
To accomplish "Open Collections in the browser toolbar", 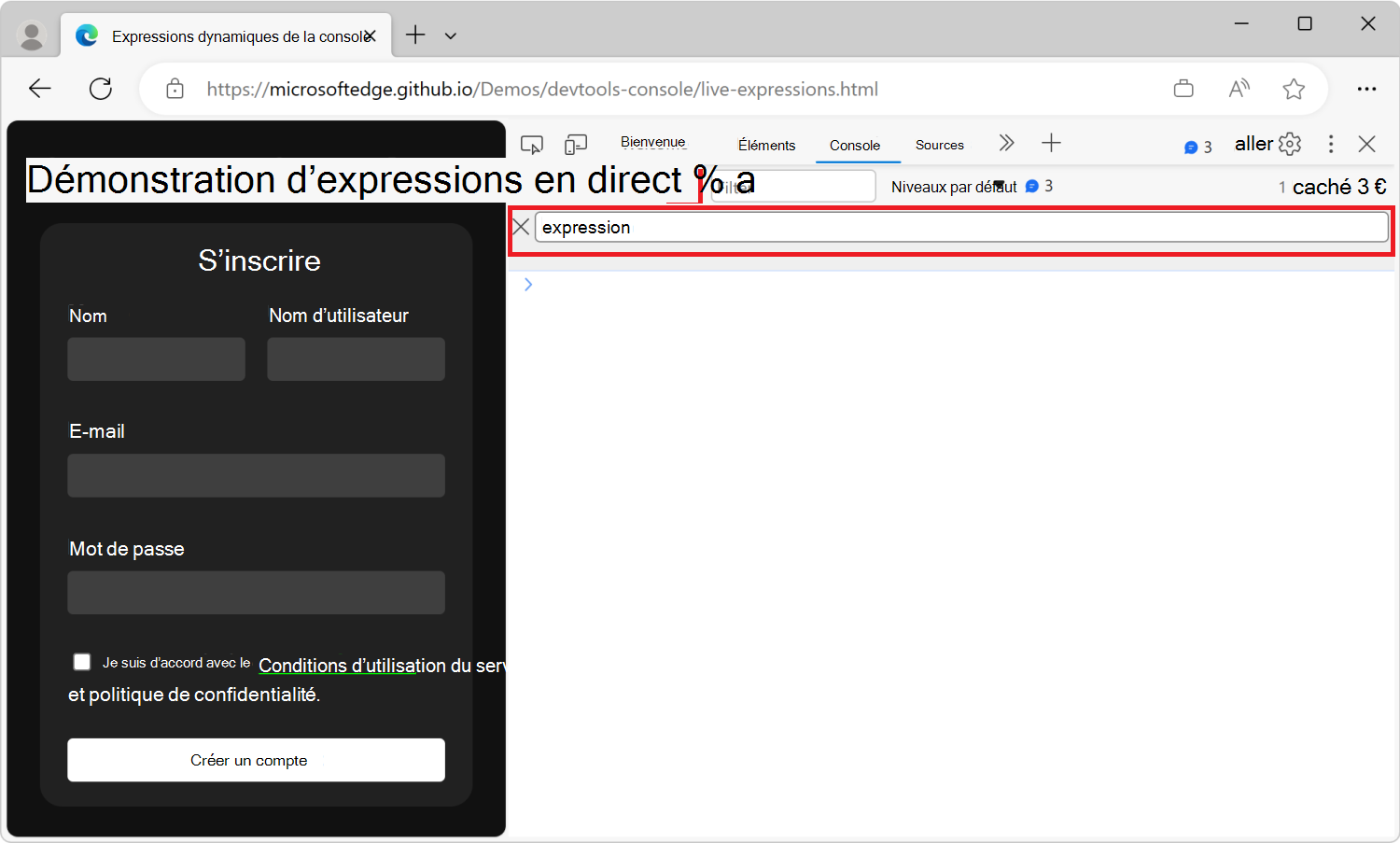I will (x=1183, y=88).
